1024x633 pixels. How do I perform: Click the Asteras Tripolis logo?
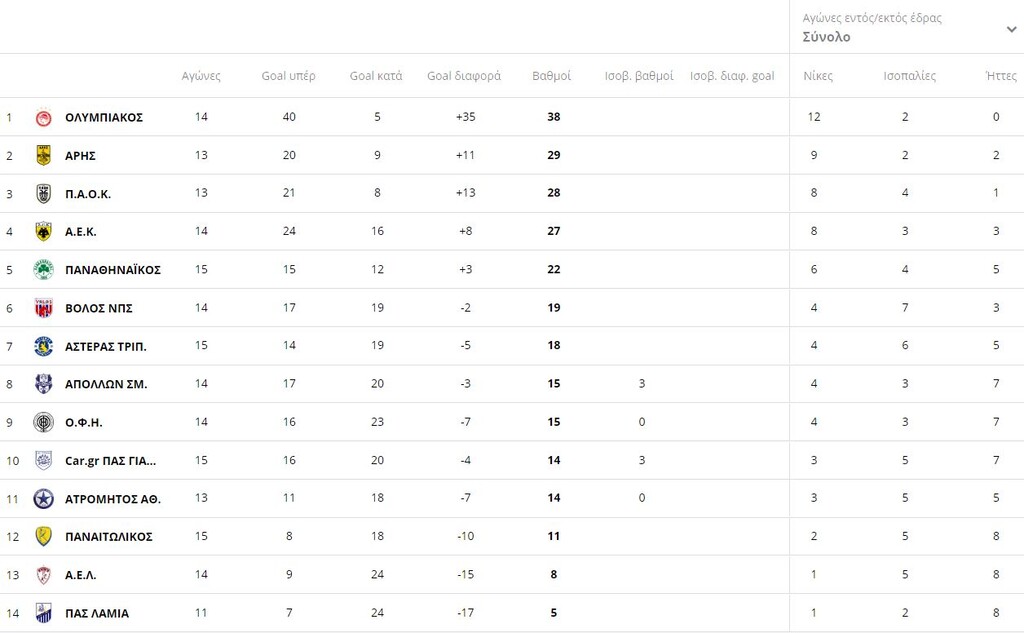44,346
